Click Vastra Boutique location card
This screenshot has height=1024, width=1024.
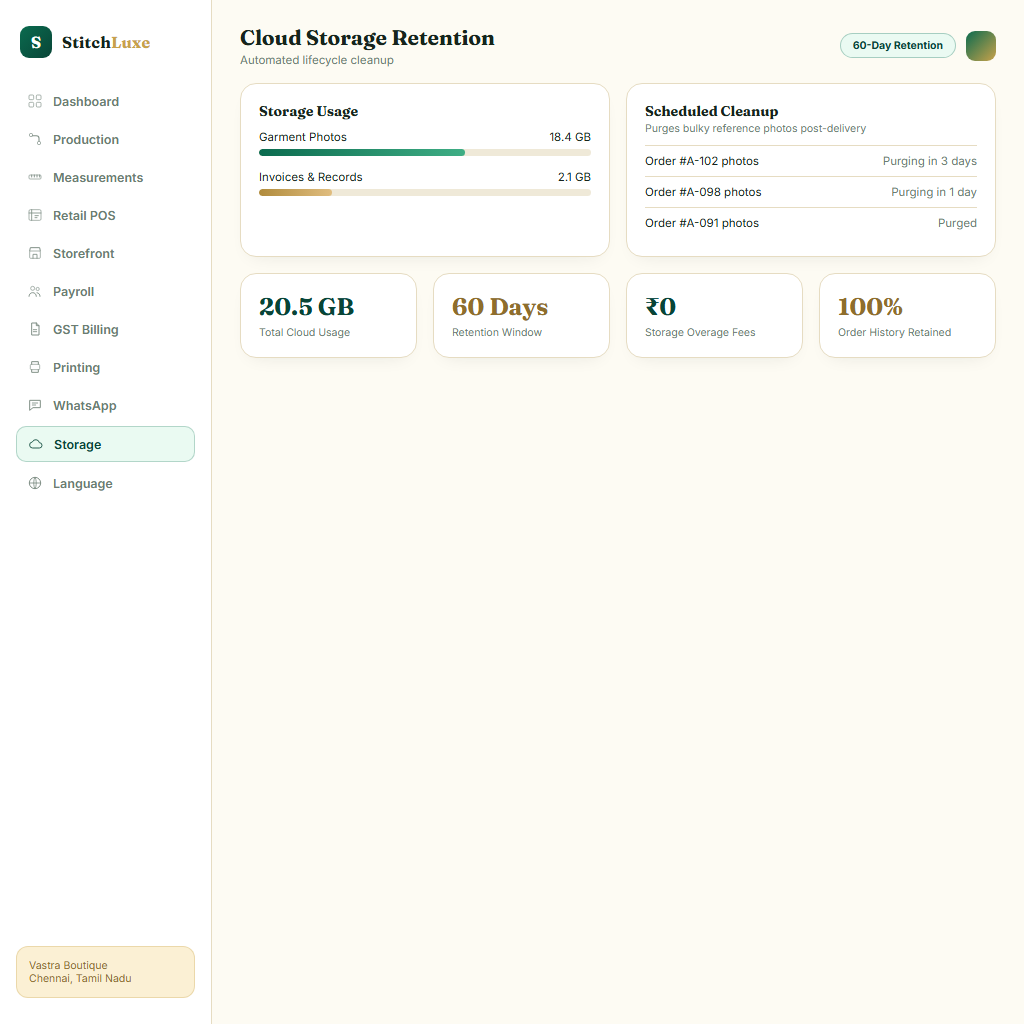point(105,972)
